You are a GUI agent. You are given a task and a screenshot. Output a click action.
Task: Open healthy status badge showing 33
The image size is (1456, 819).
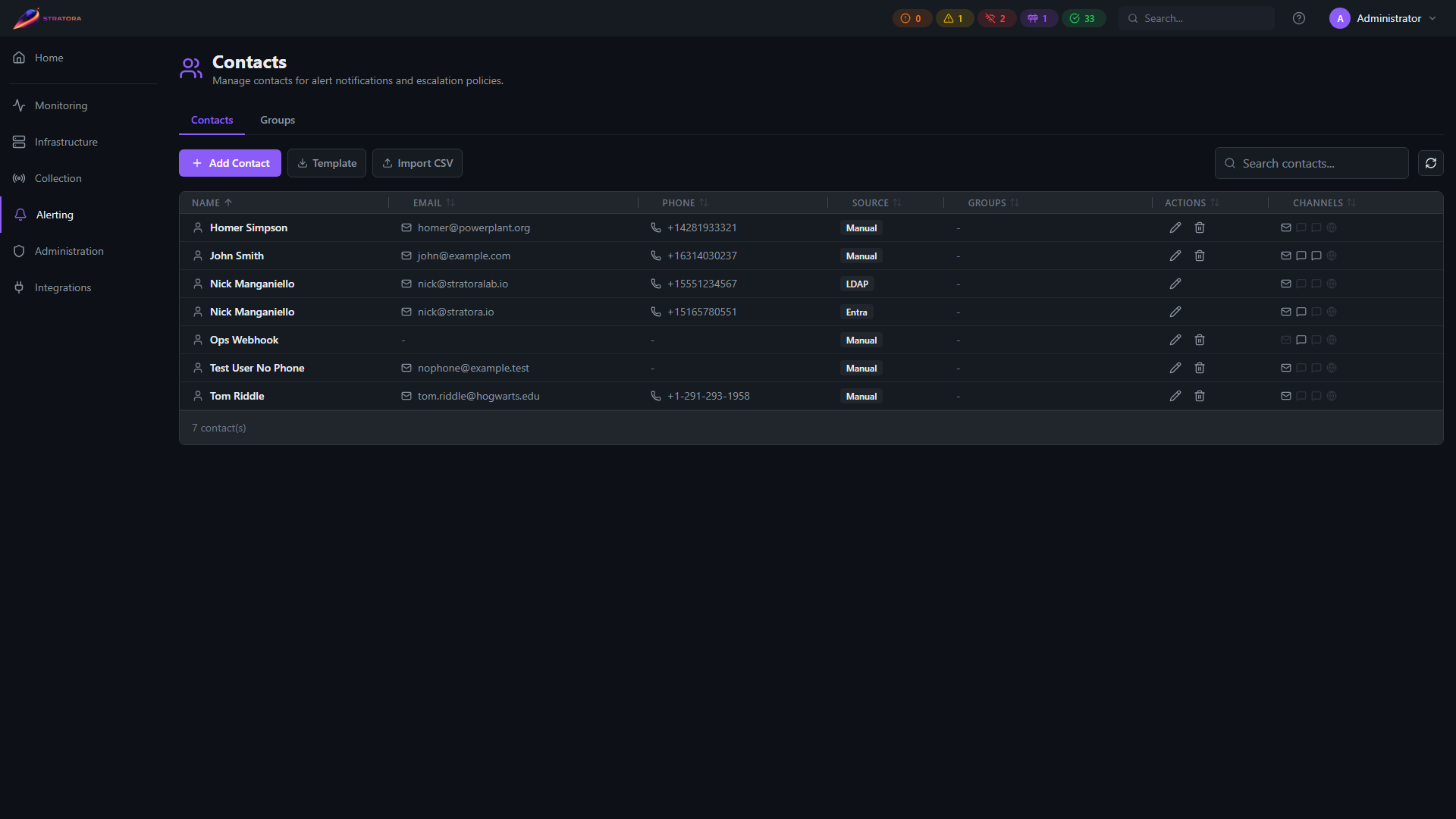click(1083, 18)
